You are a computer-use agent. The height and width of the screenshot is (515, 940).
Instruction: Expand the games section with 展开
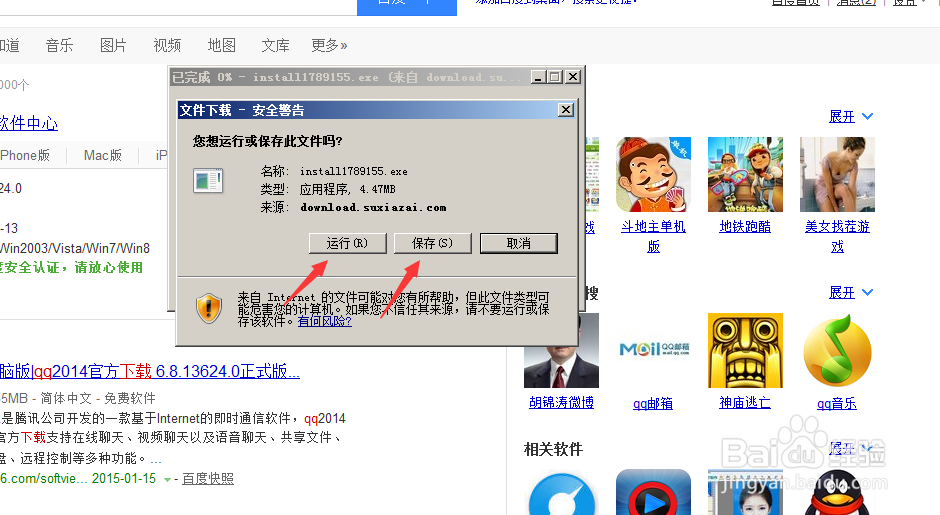coord(851,116)
